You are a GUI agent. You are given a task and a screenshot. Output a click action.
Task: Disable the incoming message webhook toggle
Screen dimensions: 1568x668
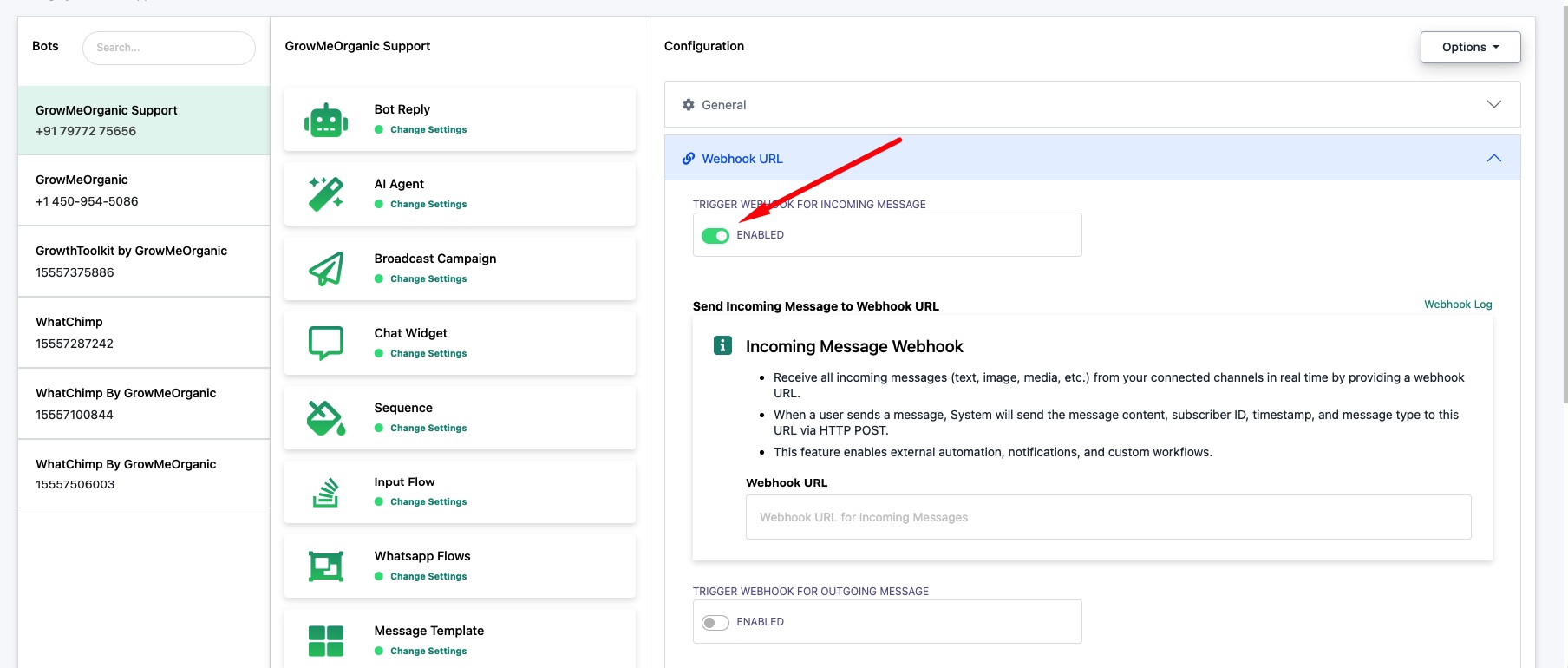[715, 236]
